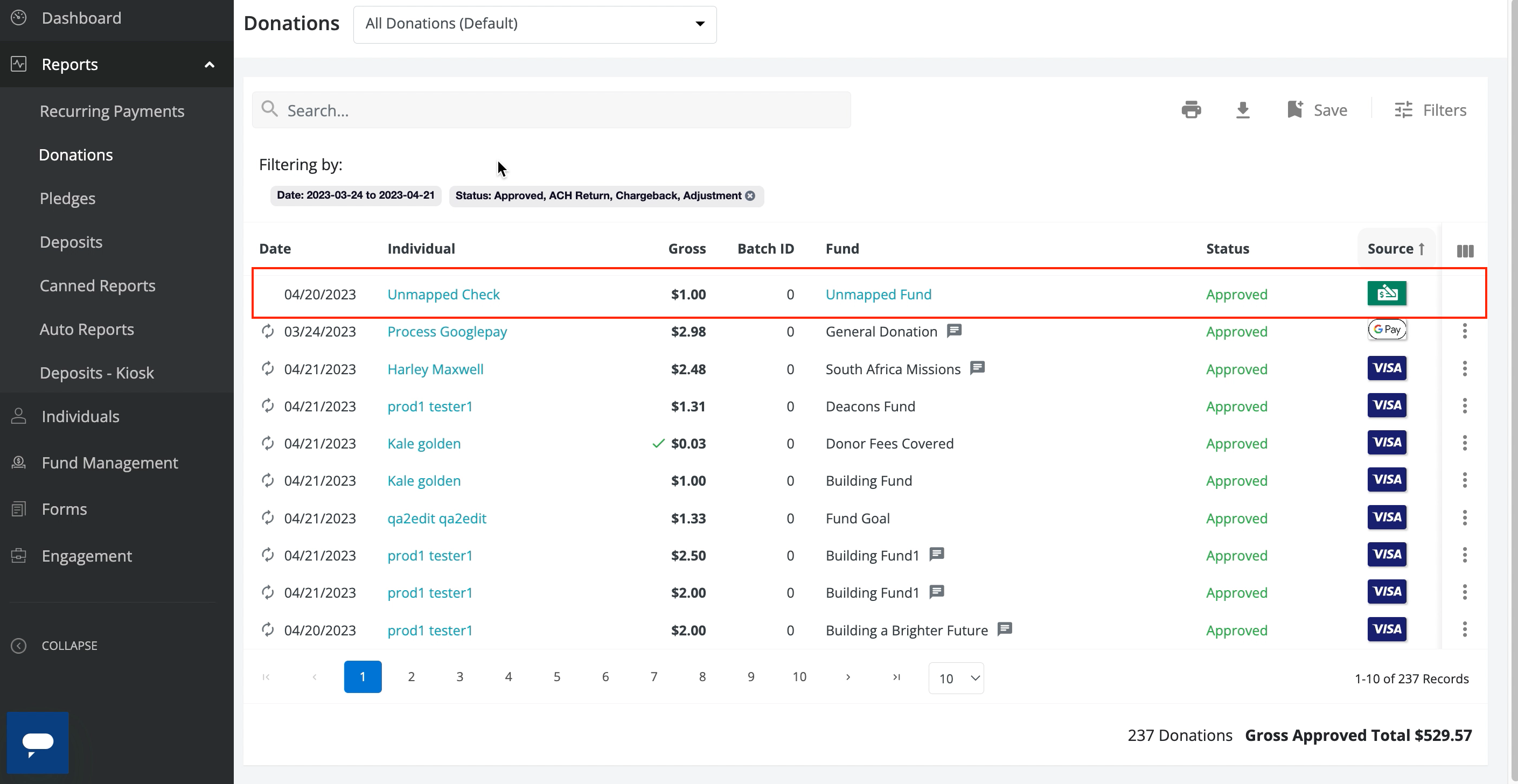Image resolution: width=1518 pixels, height=784 pixels.
Task: Open the Unmapped Fund link
Action: [x=878, y=295]
